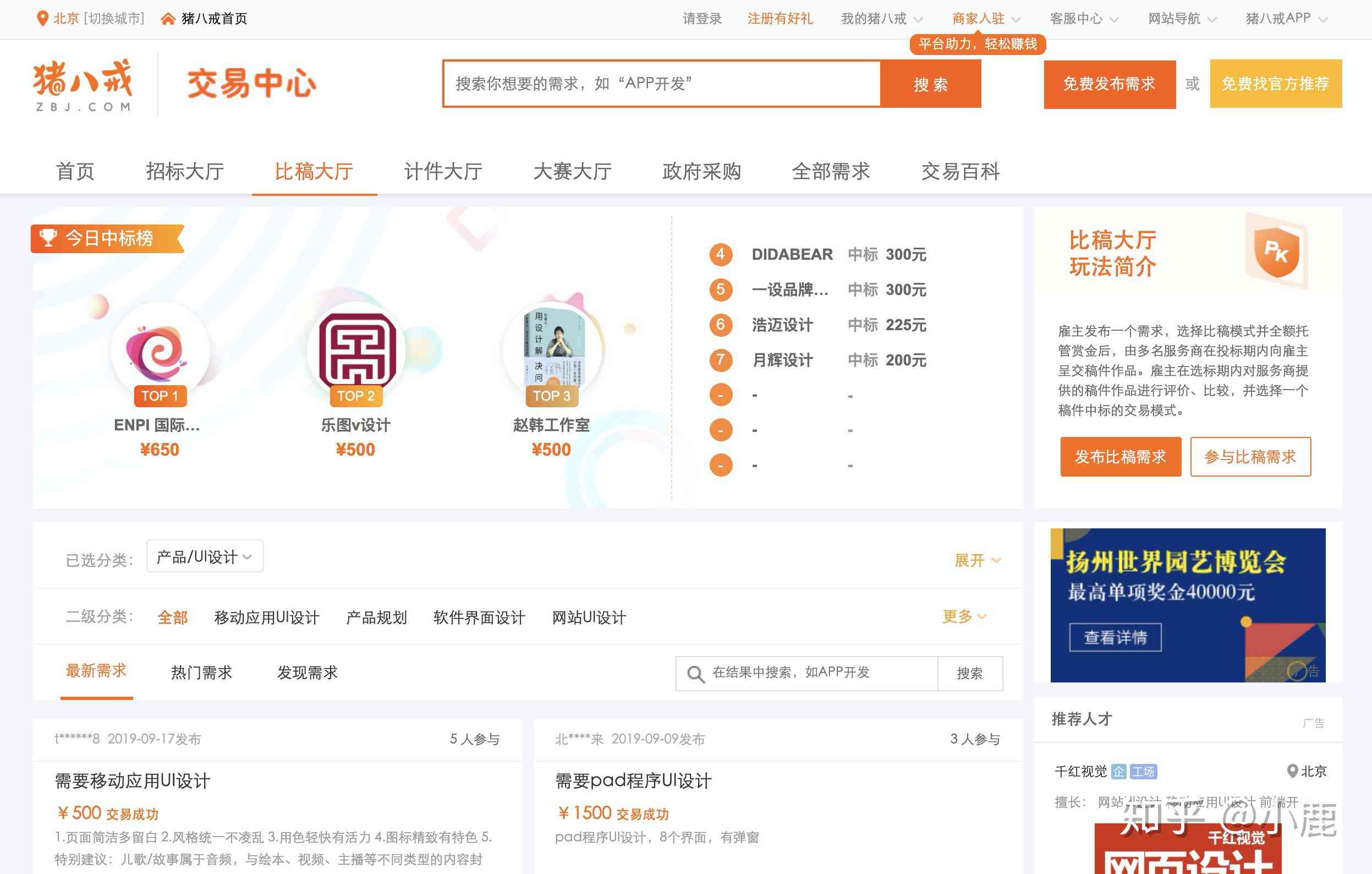Click the 扬州世界园艺博览会 banner ad
Screen dimensions: 1372x874
click(1188, 605)
